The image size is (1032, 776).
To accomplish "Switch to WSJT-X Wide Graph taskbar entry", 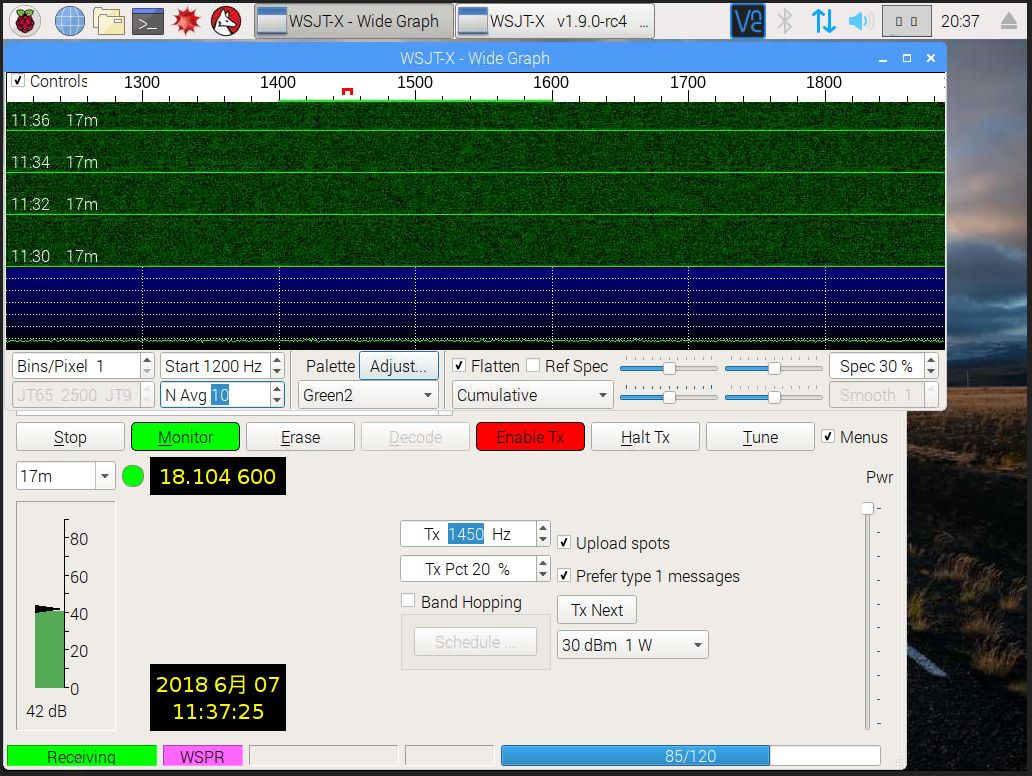I will click(x=353, y=21).
